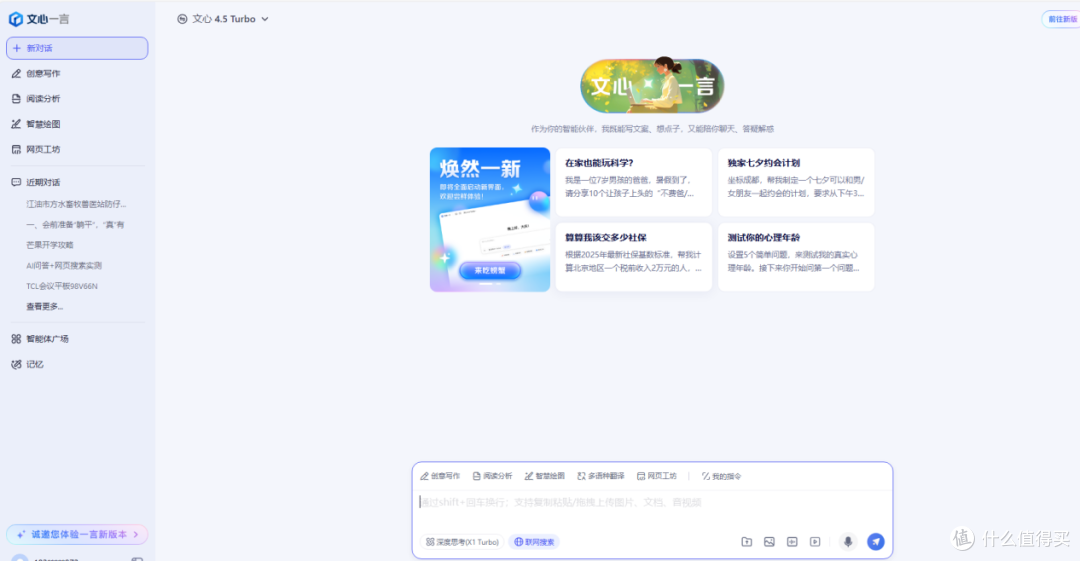This screenshot has height=561, width=1080.
Task: Click the 诚邀您体验一言新版本 banner
Action: click(77, 534)
